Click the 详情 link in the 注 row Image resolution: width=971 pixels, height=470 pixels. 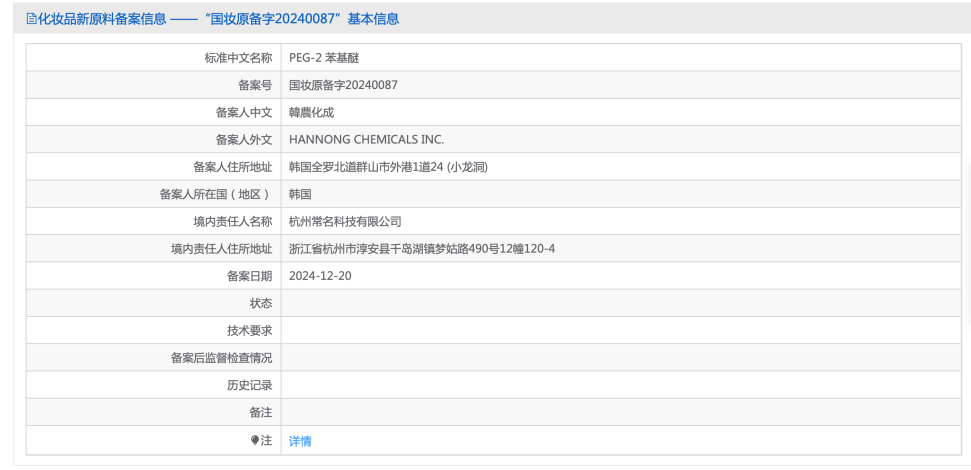tap(300, 441)
